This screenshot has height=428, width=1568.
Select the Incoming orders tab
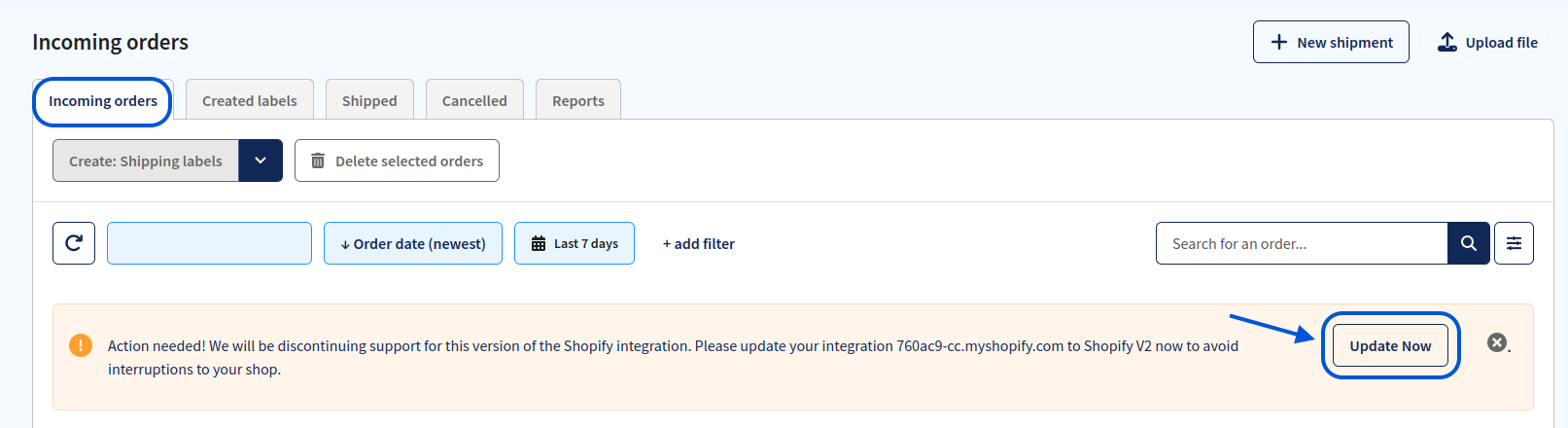tap(103, 101)
